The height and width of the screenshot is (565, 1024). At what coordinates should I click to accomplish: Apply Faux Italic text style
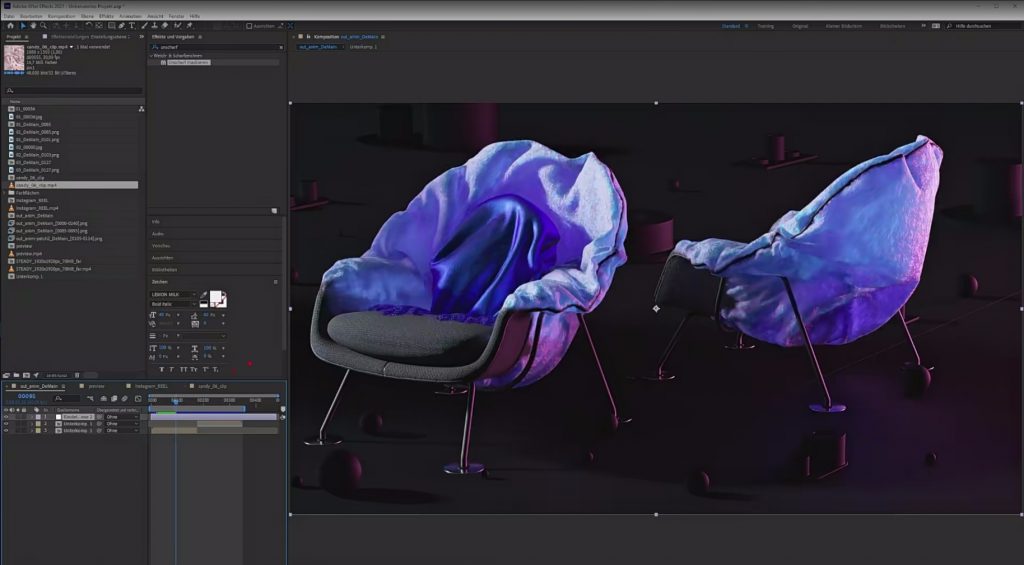pyautogui.click(x=172, y=370)
